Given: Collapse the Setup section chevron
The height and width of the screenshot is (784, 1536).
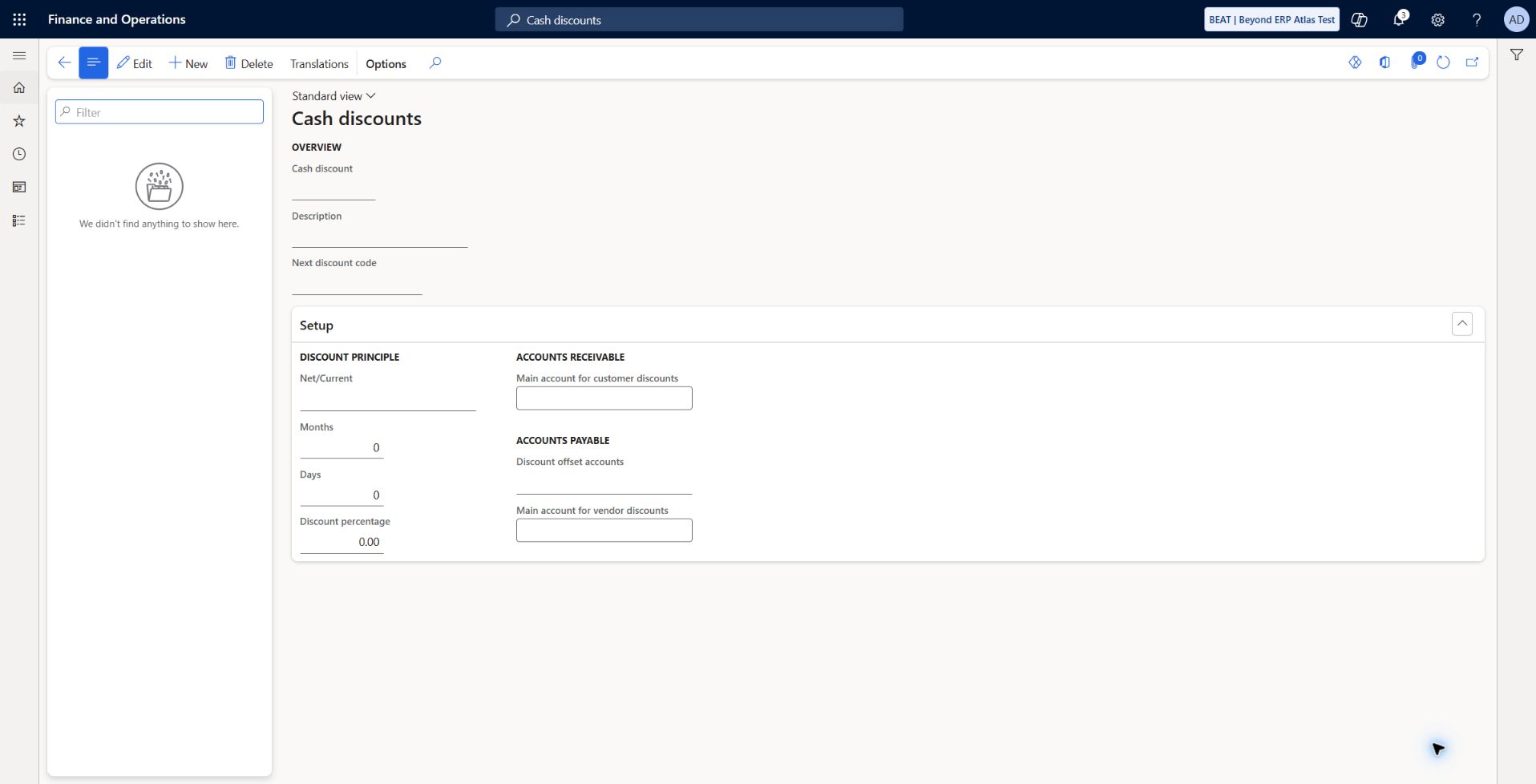Looking at the screenshot, I should click(1462, 324).
